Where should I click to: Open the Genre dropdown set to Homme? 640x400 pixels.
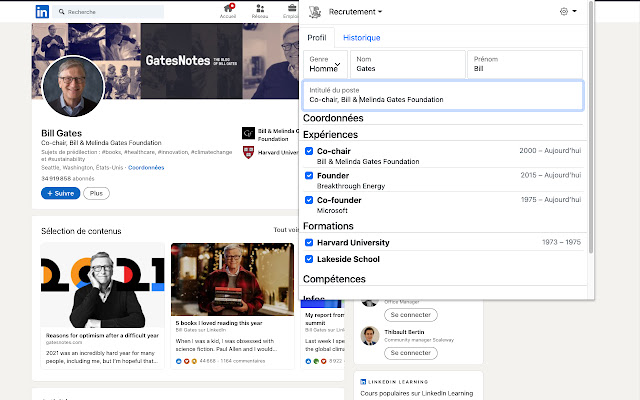(325, 64)
